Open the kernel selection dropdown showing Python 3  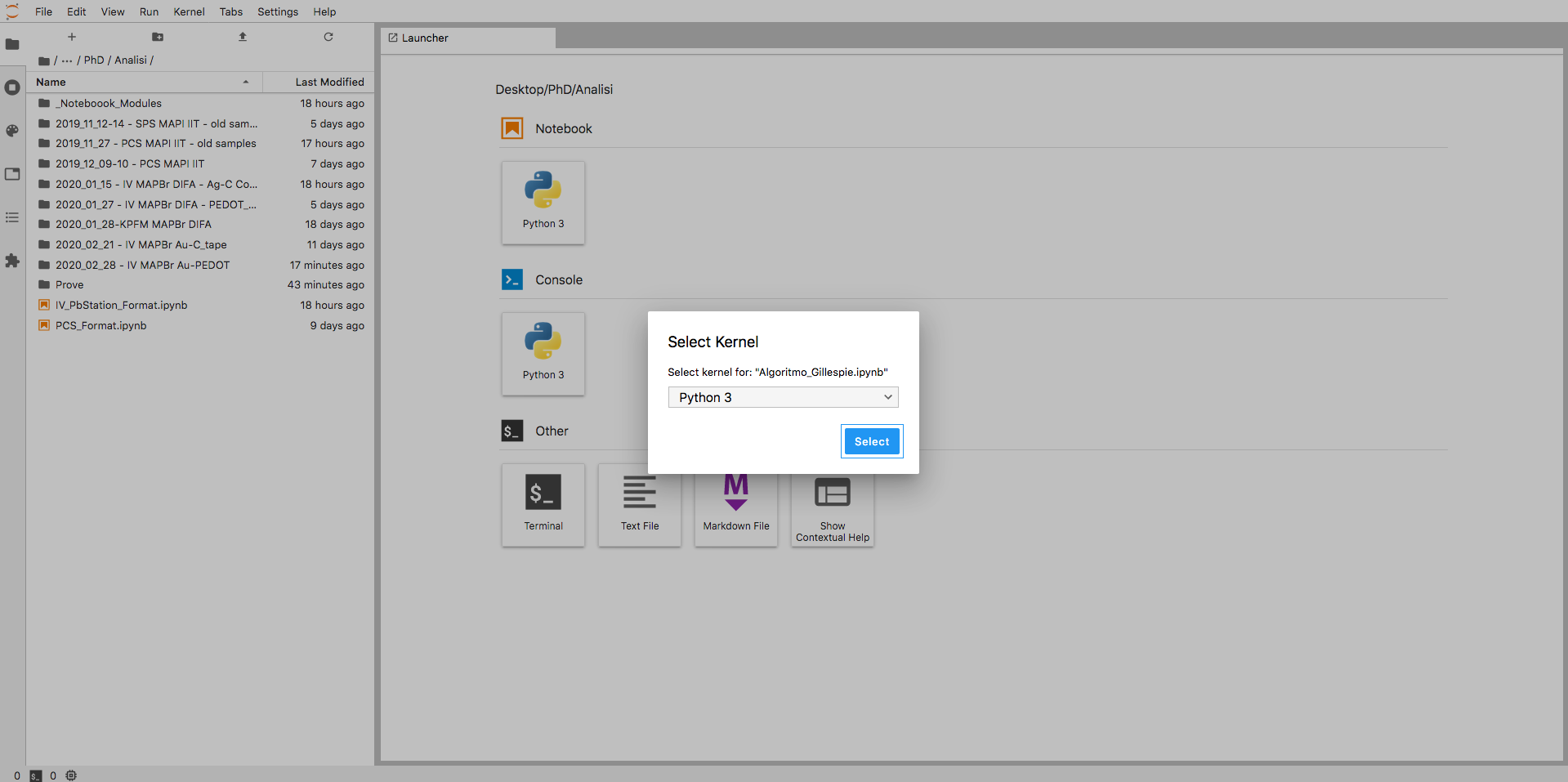coord(782,397)
